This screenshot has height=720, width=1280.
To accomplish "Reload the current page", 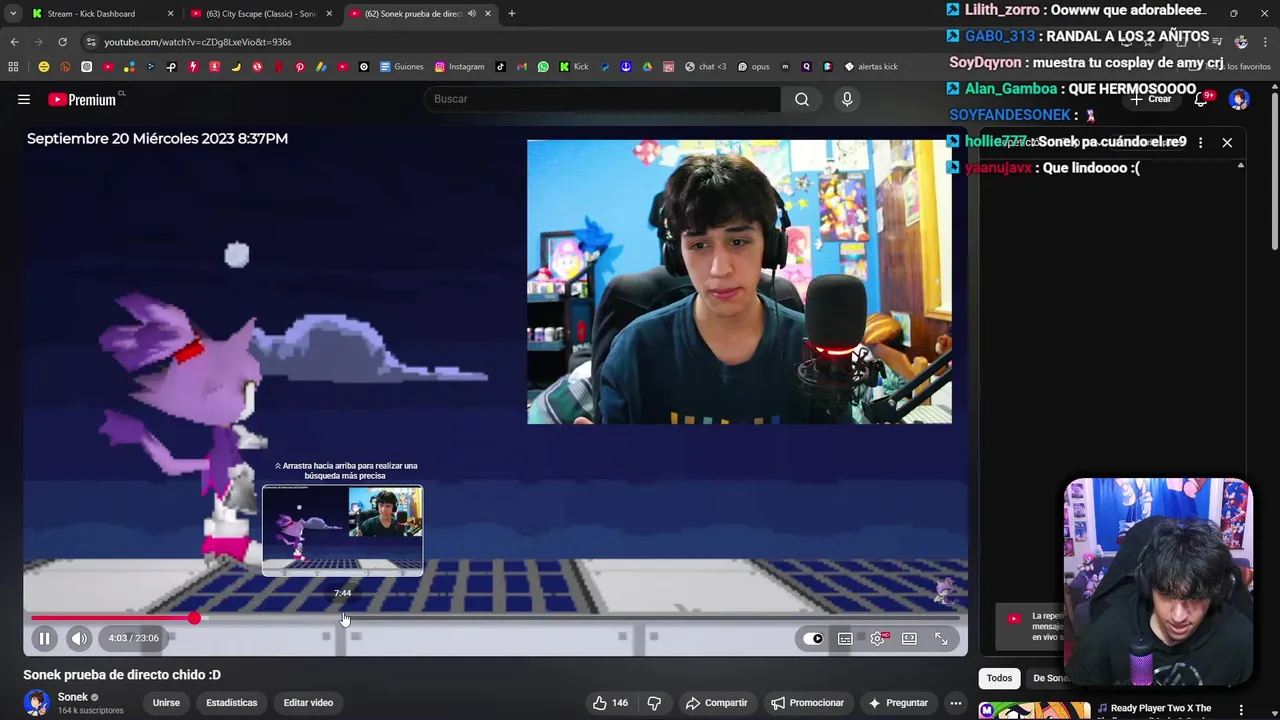I will tap(62, 42).
